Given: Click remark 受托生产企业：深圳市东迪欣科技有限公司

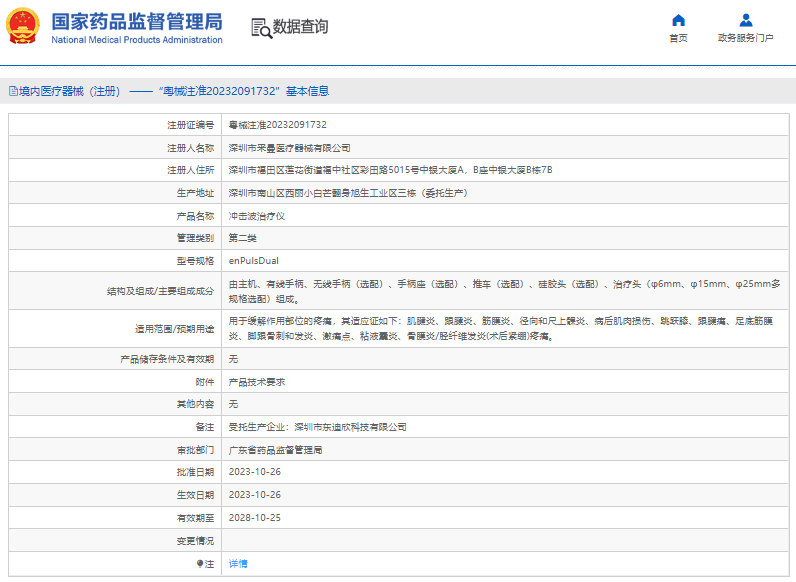Looking at the screenshot, I should (x=317, y=427).
